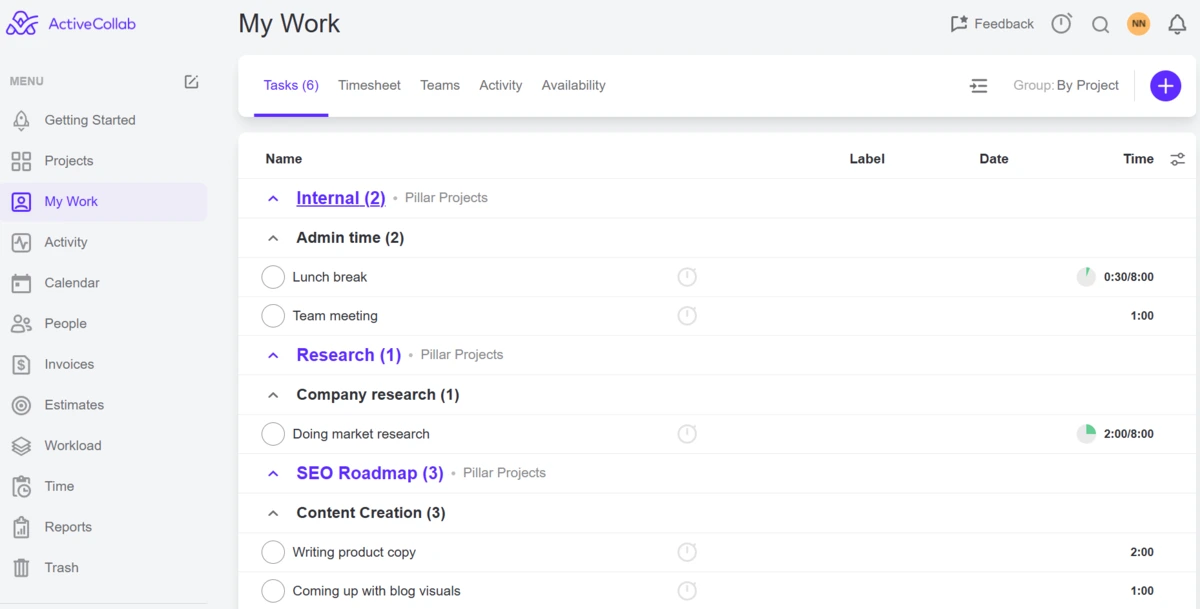Image resolution: width=1200 pixels, height=609 pixels.
Task: Collapse the Company research (1) list
Action: [x=273, y=395]
